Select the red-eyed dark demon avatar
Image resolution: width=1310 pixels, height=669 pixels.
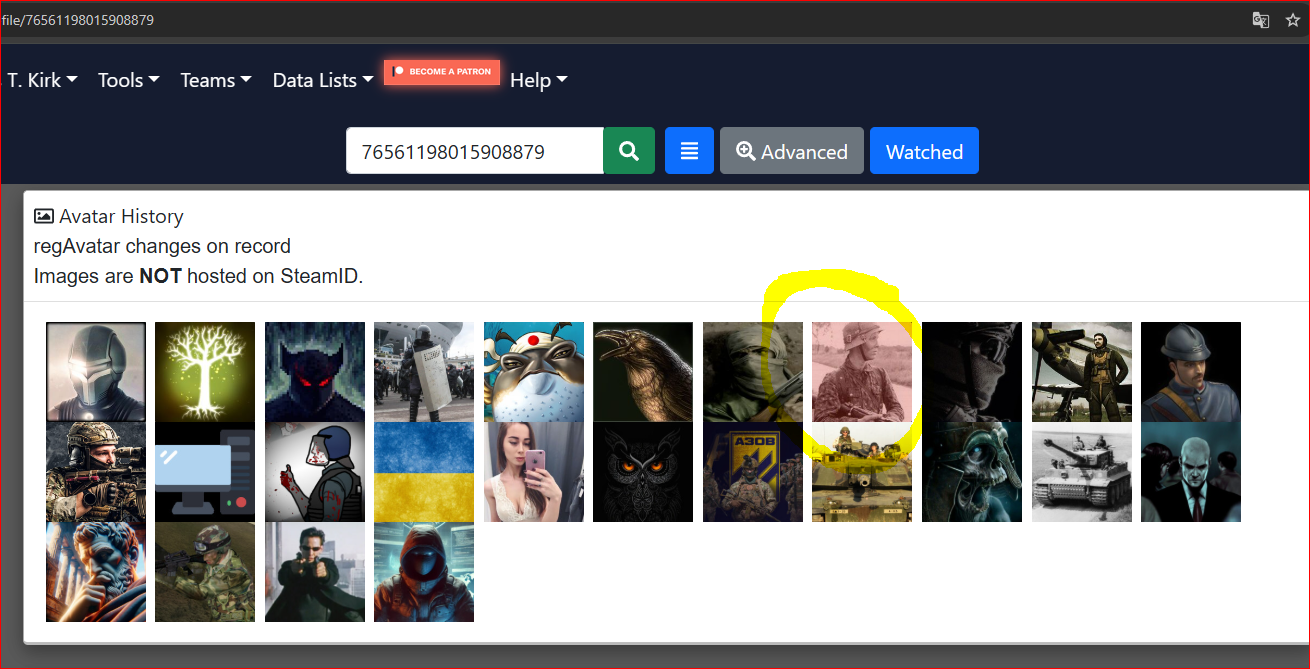click(x=315, y=371)
